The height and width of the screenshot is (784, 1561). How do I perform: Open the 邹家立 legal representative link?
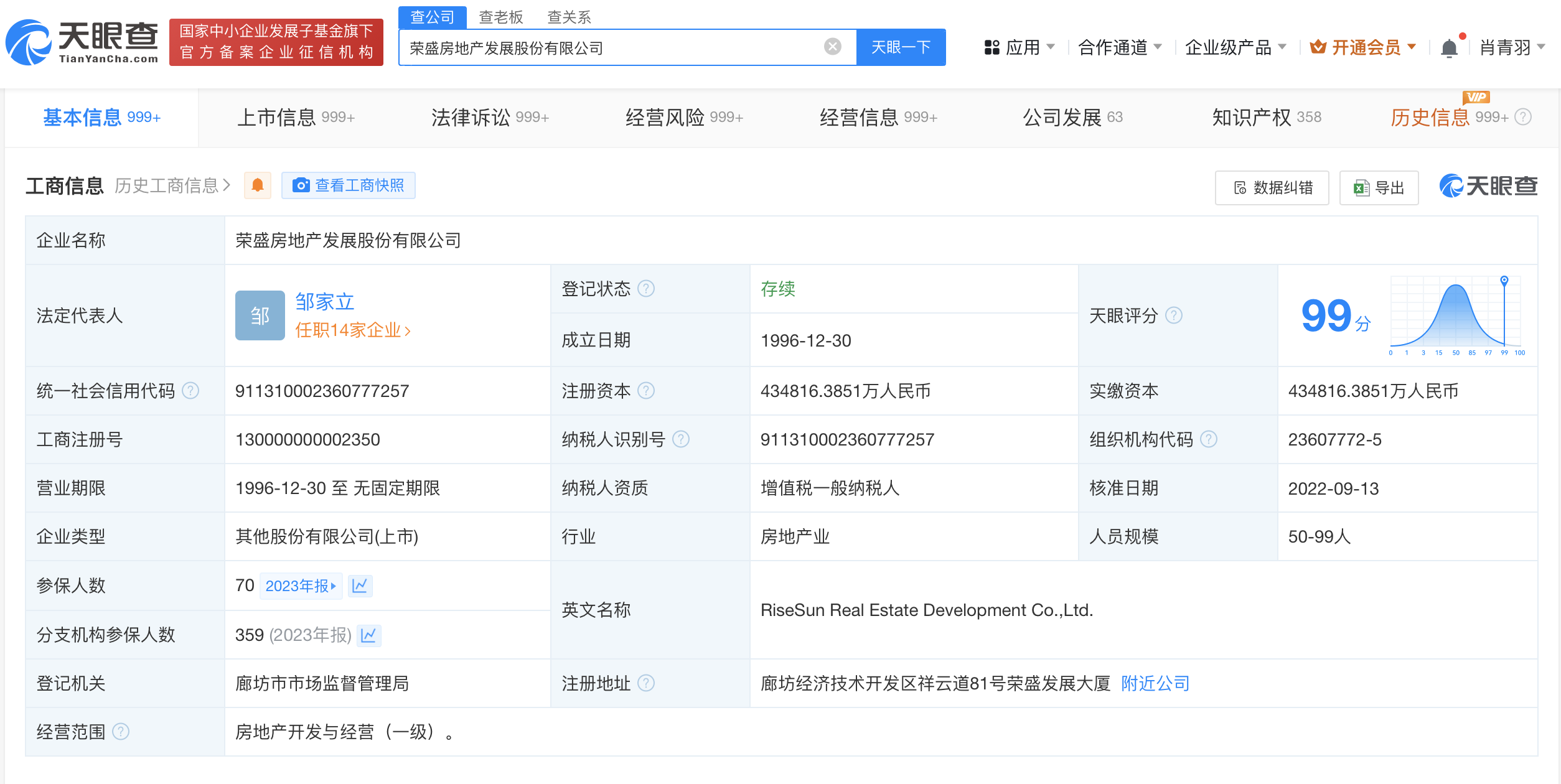324,302
